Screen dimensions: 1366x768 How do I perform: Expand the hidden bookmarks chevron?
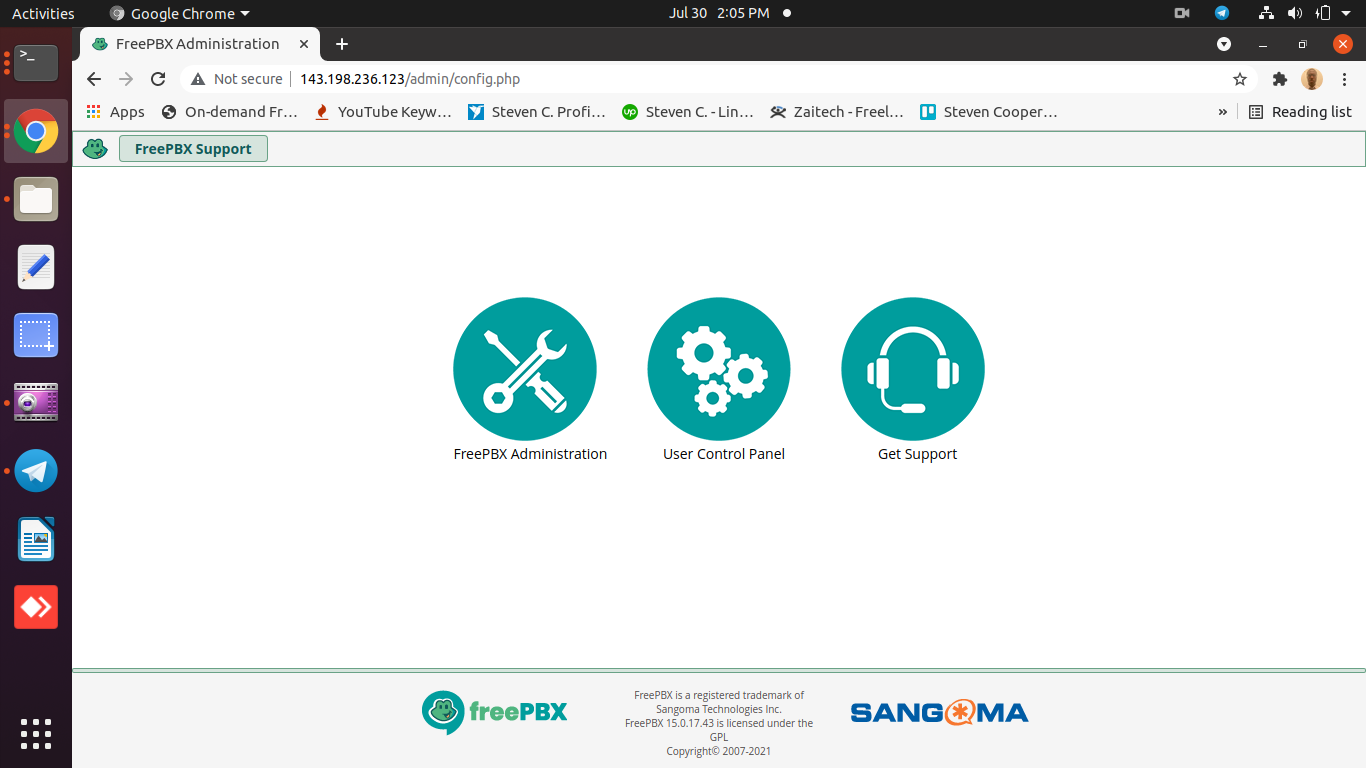(1222, 112)
